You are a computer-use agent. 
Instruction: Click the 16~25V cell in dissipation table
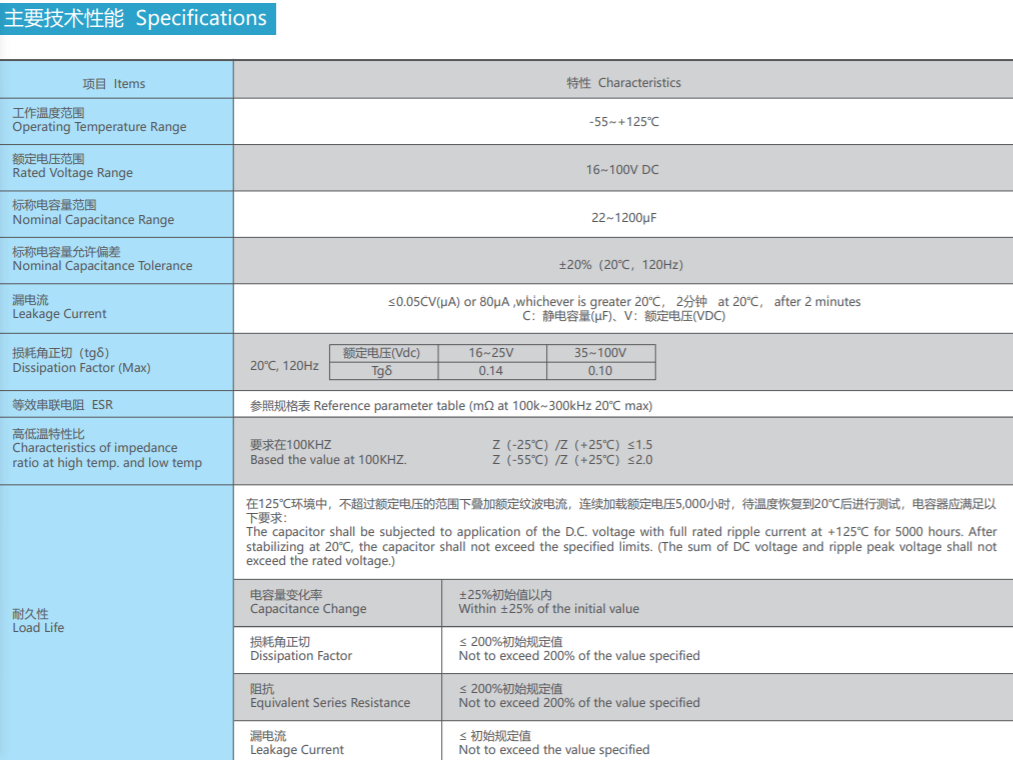[491, 353]
